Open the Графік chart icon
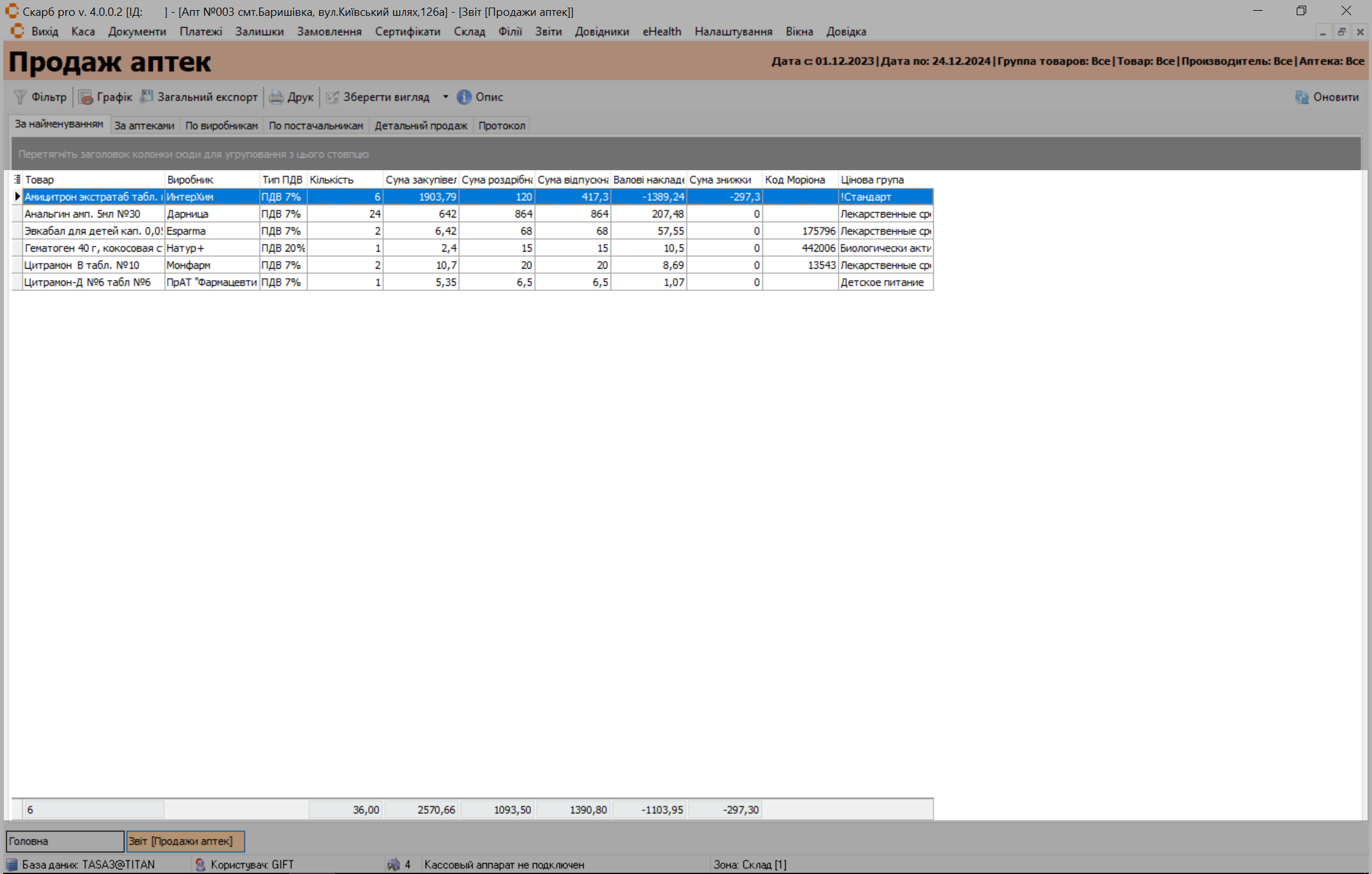 (x=85, y=97)
